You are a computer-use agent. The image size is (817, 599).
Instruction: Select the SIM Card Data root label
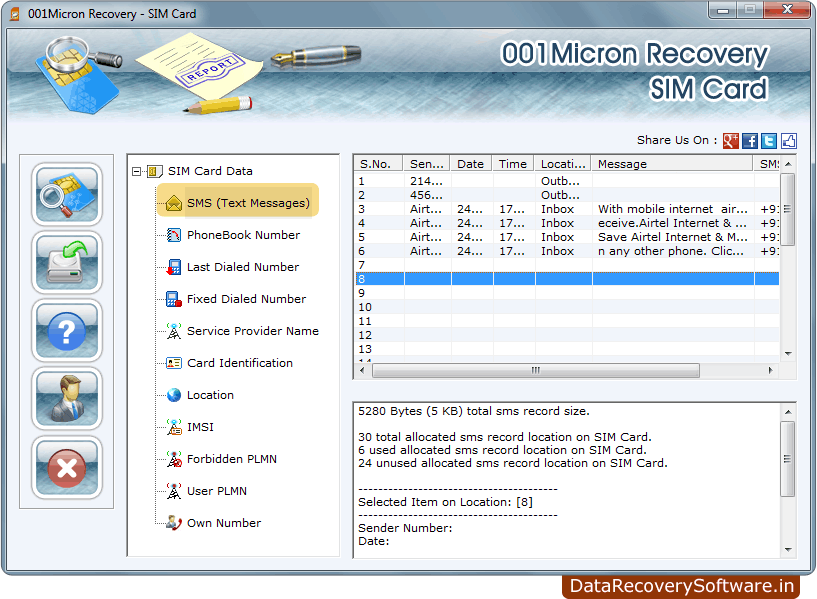(210, 171)
